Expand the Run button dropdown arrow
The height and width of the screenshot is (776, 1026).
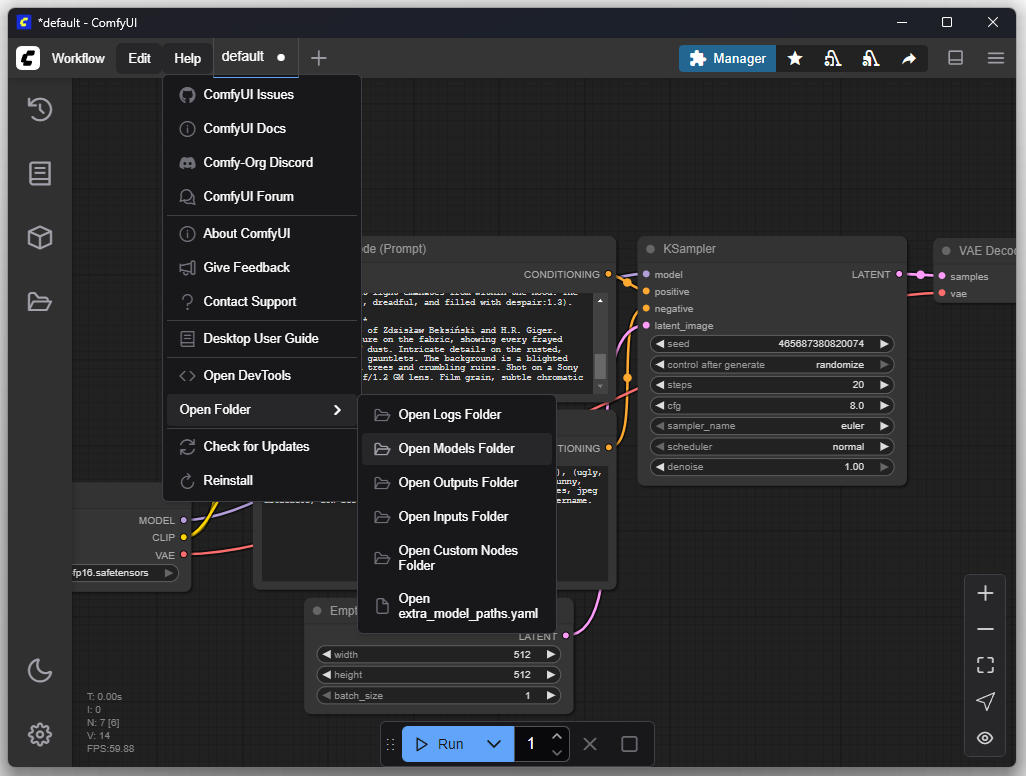pyautogui.click(x=493, y=744)
